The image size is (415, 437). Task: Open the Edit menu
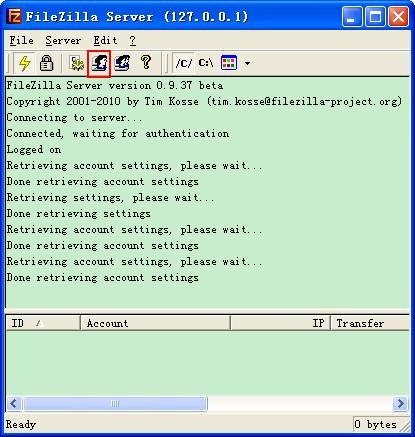pos(105,41)
